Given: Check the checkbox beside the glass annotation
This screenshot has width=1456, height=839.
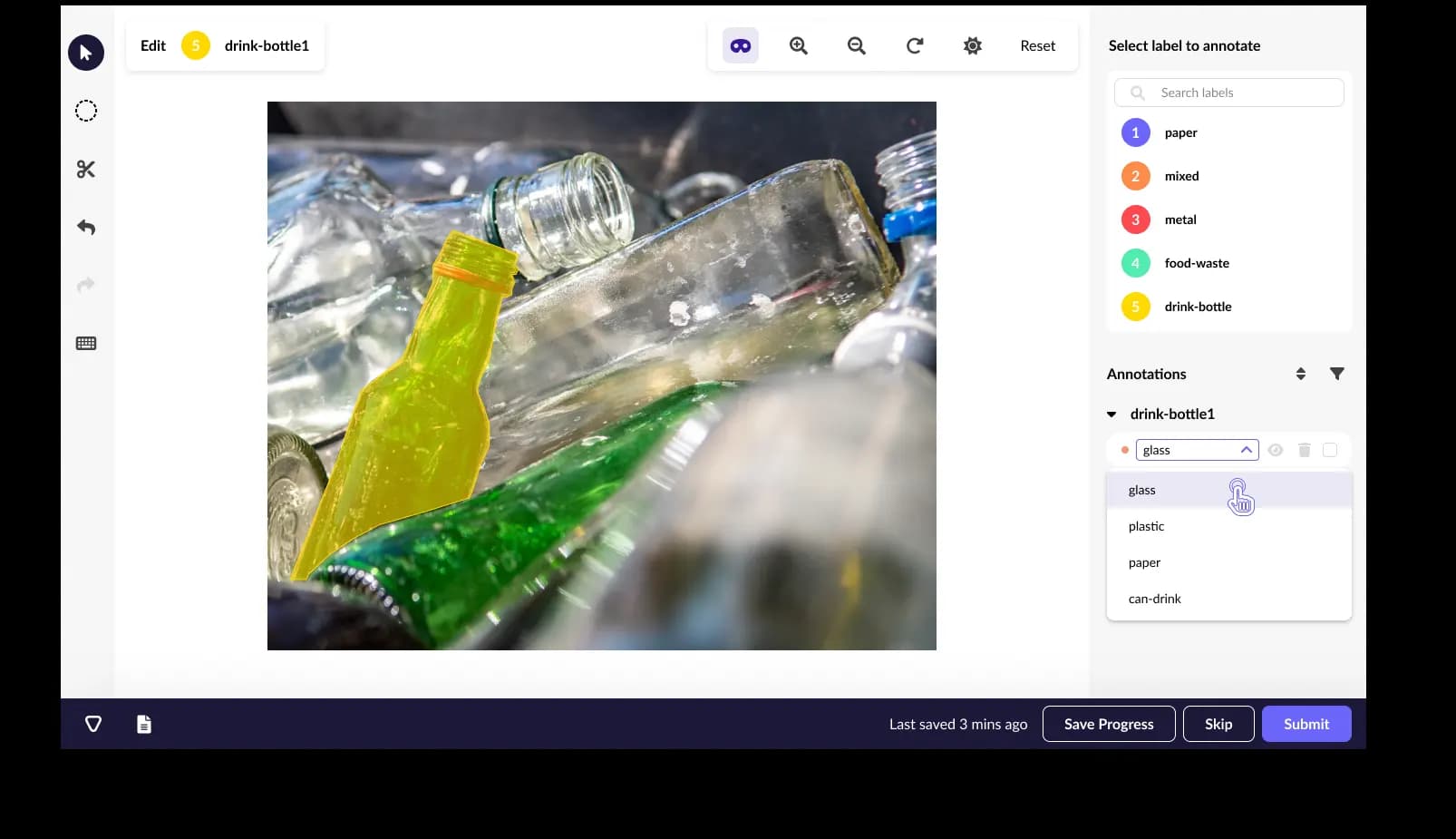Looking at the screenshot, I should (1330, 449).
